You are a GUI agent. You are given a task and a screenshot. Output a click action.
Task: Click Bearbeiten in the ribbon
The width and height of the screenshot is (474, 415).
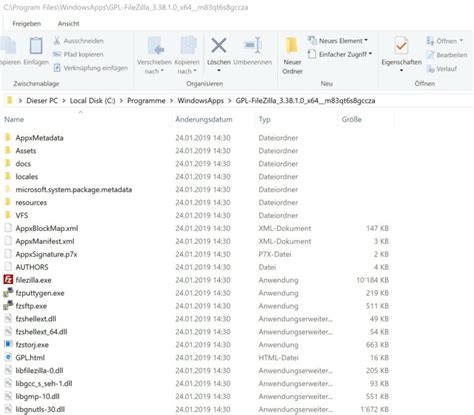(x=447, y=55)
